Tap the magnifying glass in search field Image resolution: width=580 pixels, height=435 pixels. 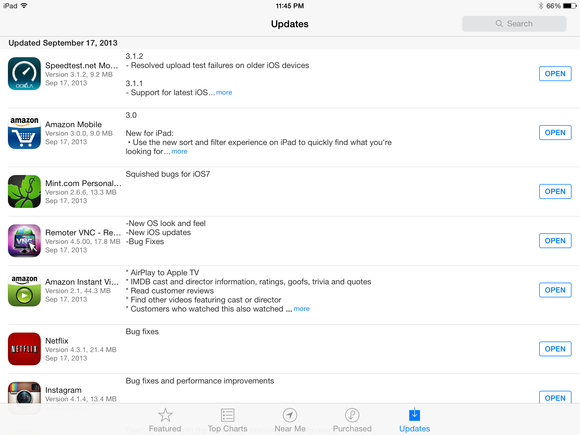[499, 24]
